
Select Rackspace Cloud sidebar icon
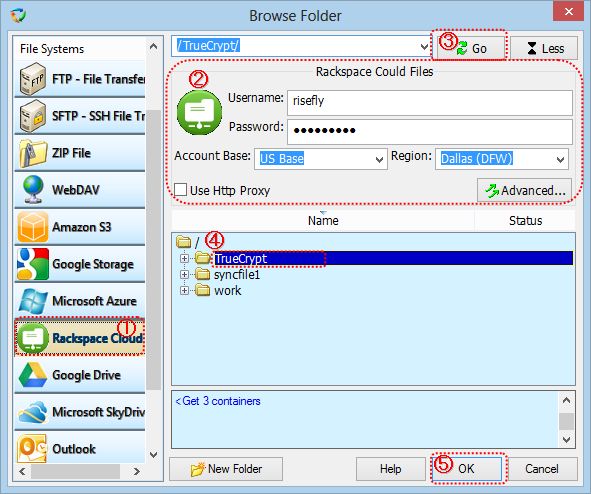(x=33, y=338)
